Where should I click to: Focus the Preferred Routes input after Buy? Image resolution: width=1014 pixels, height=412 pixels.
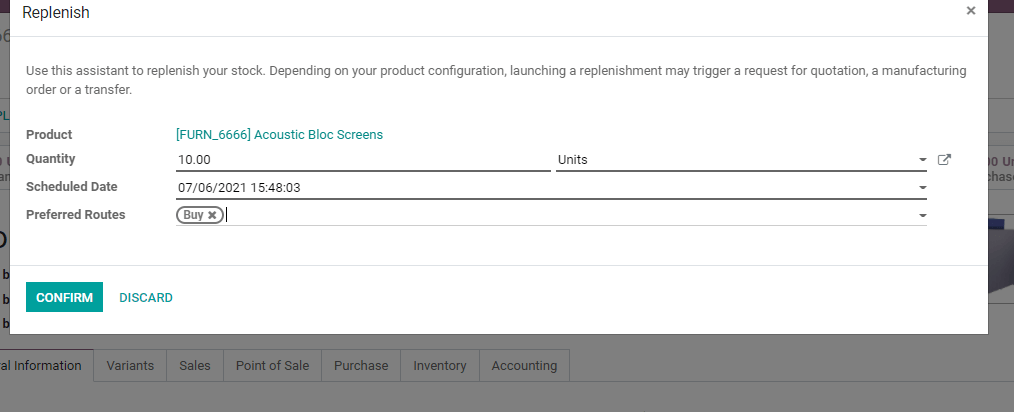pos(570,215)
